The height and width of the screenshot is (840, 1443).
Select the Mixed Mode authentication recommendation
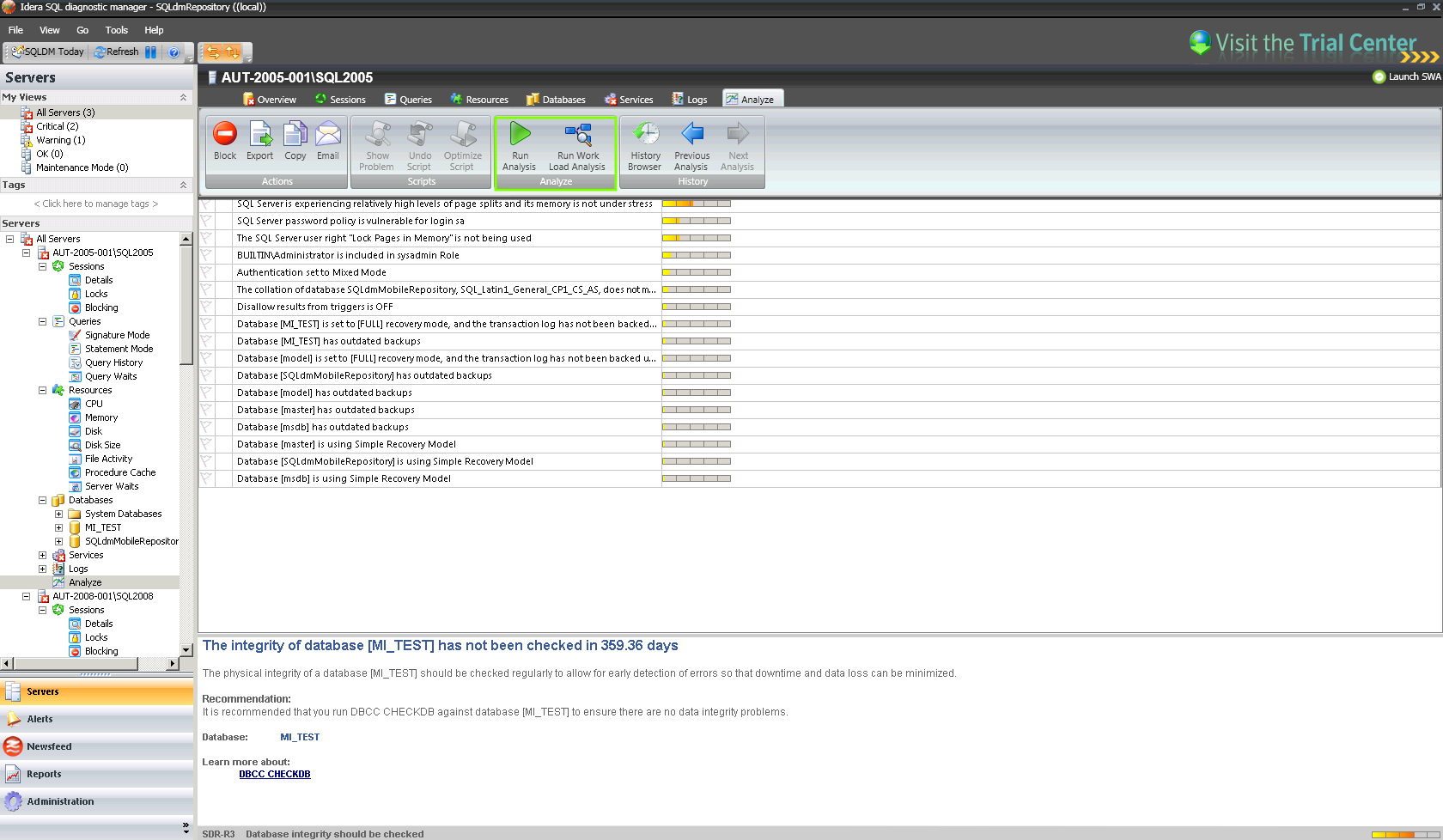pos(819,272)
